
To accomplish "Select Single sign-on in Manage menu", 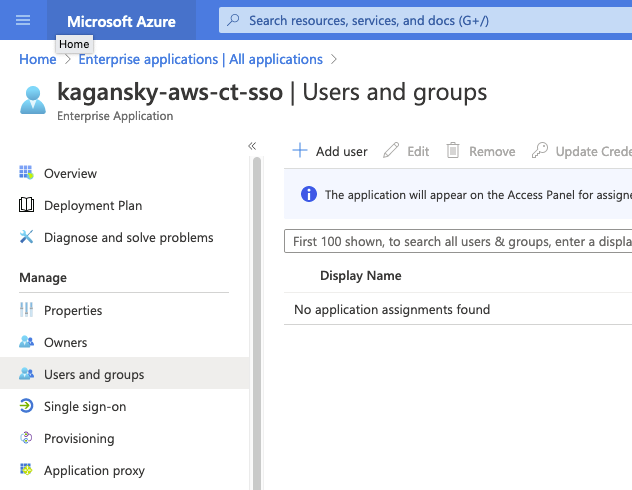I will pyautogui.click(x=85, y=406).
